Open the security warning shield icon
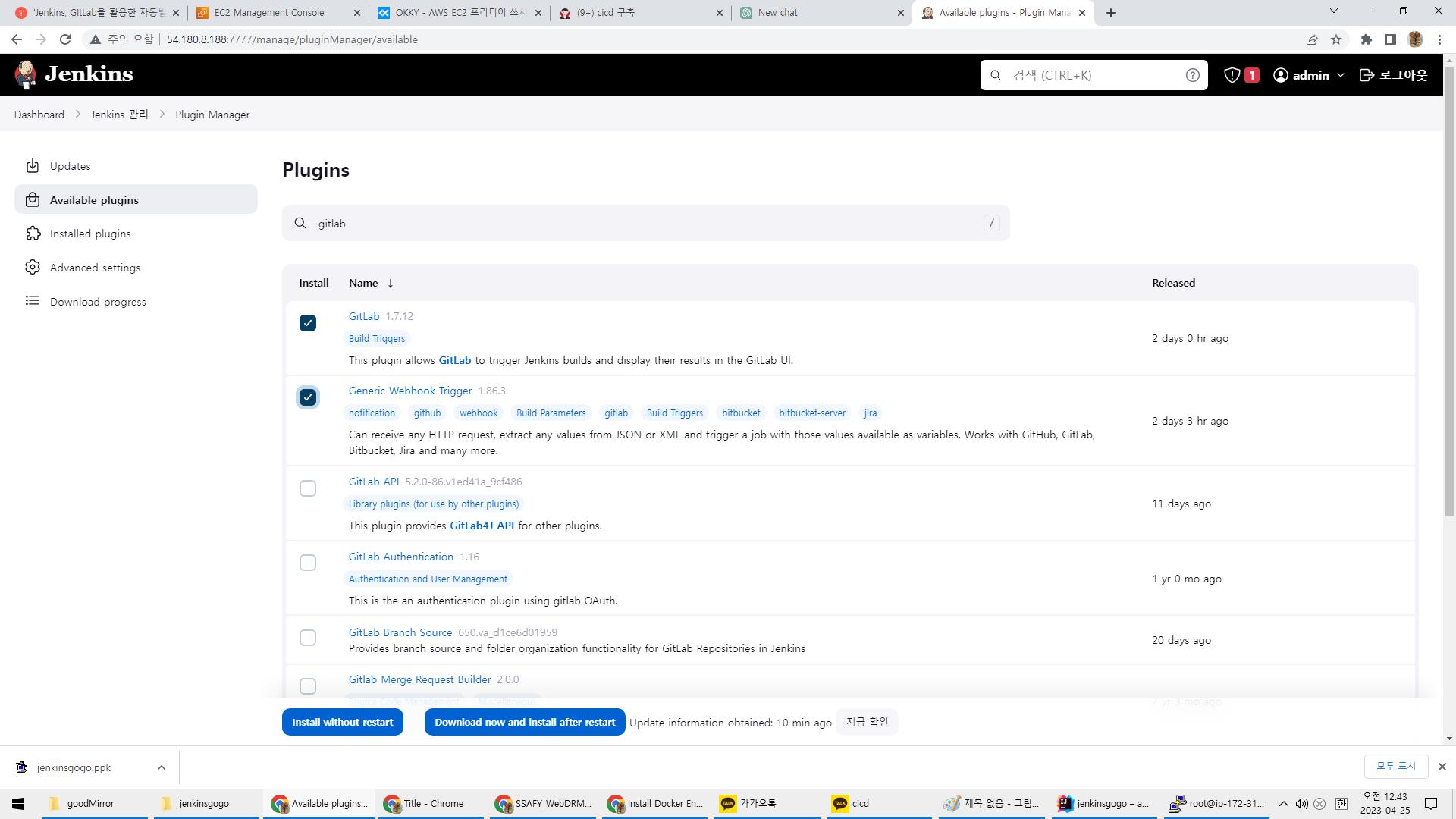The image size is (1456, 819). pyautogui.click(x=1232, y=75)
